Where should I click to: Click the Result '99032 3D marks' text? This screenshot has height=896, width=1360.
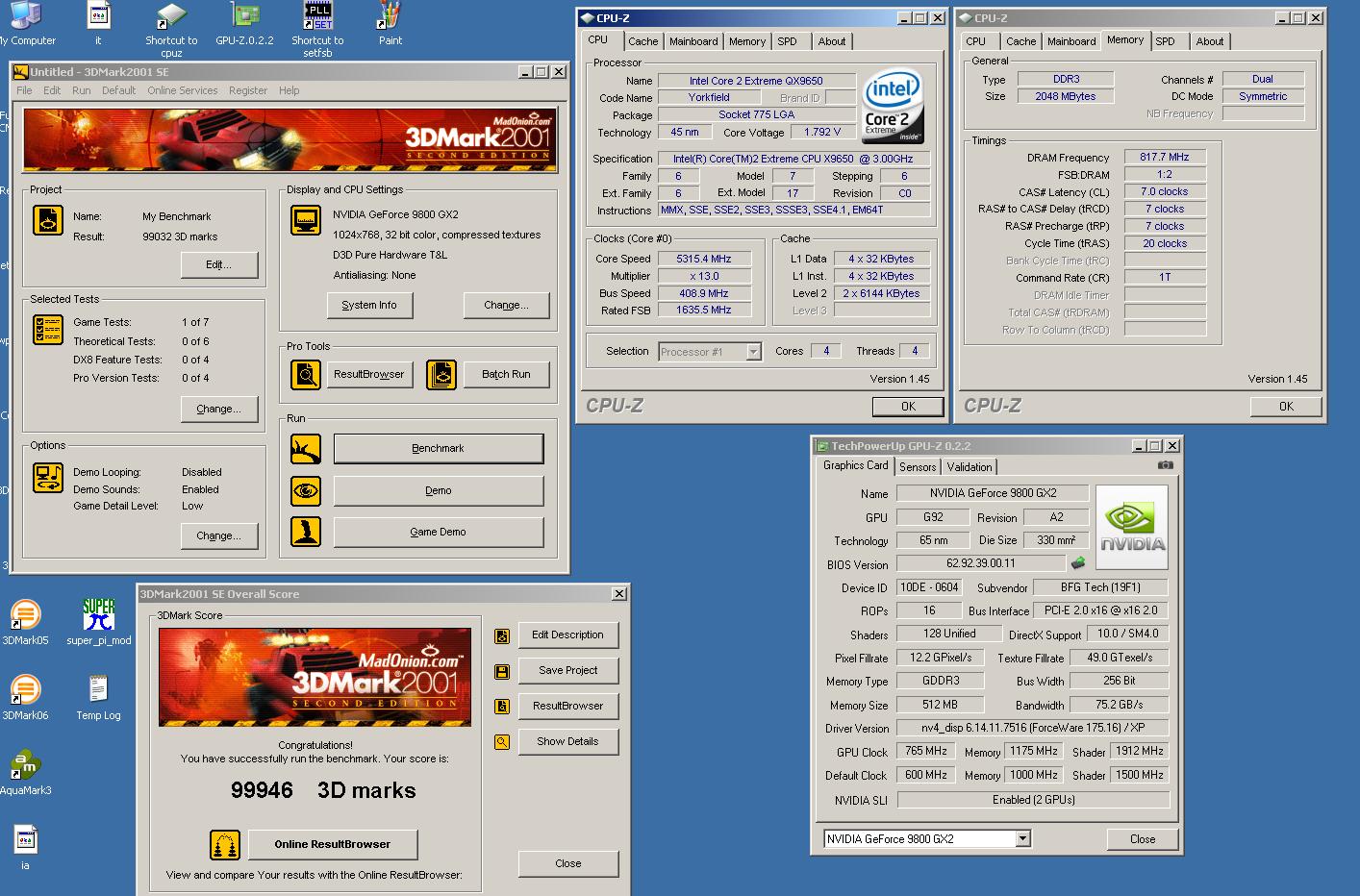coord(180,236)
